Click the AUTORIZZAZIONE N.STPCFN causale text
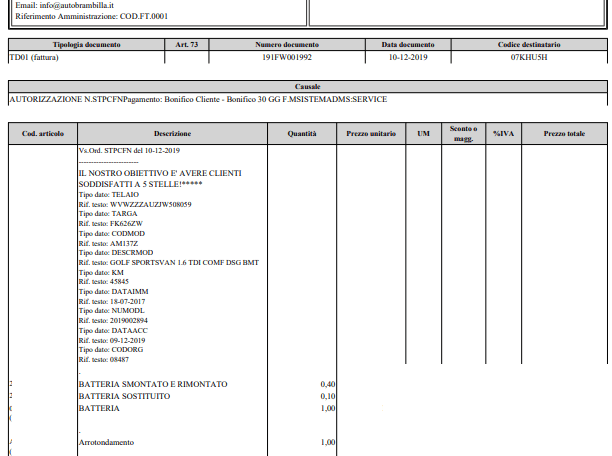 tap(197, 99)
